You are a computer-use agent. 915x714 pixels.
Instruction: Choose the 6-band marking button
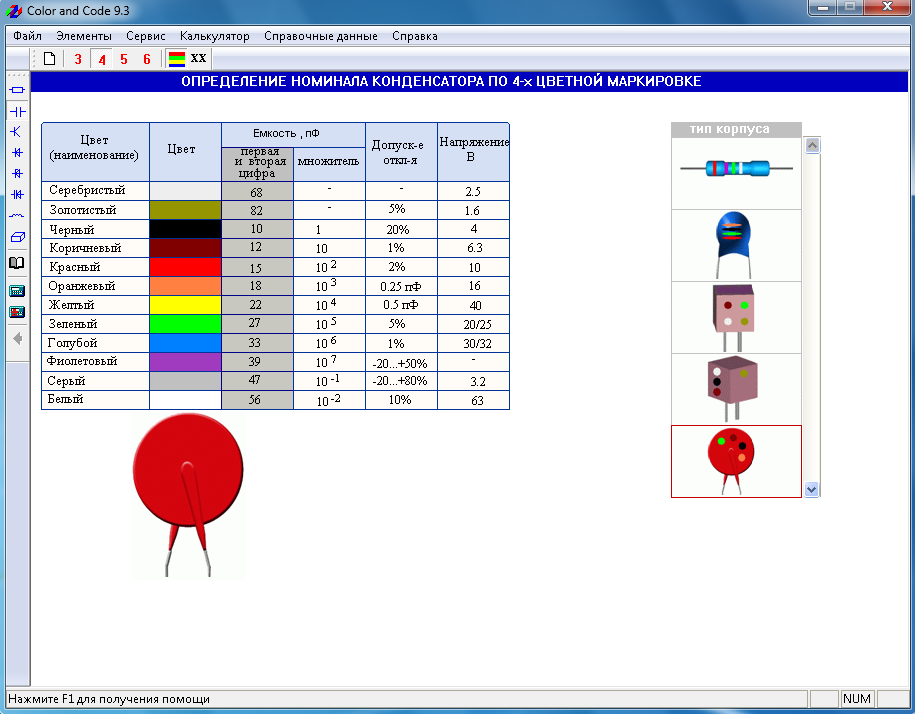146,59
